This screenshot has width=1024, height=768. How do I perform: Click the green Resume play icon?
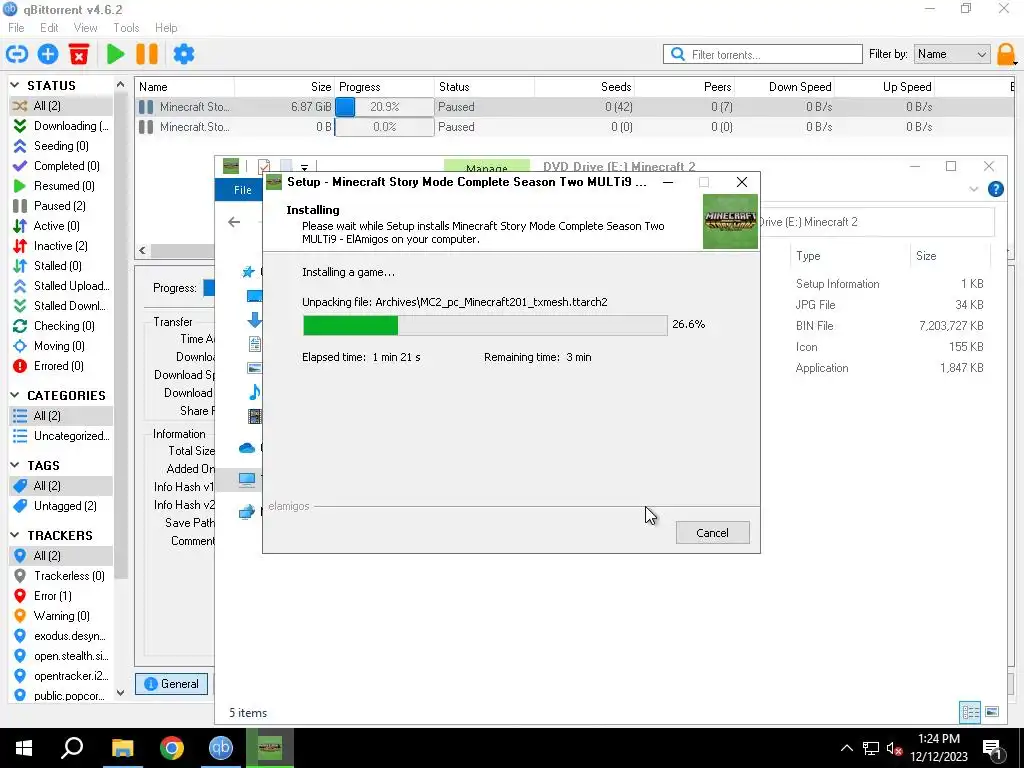[x=116, y=54]
